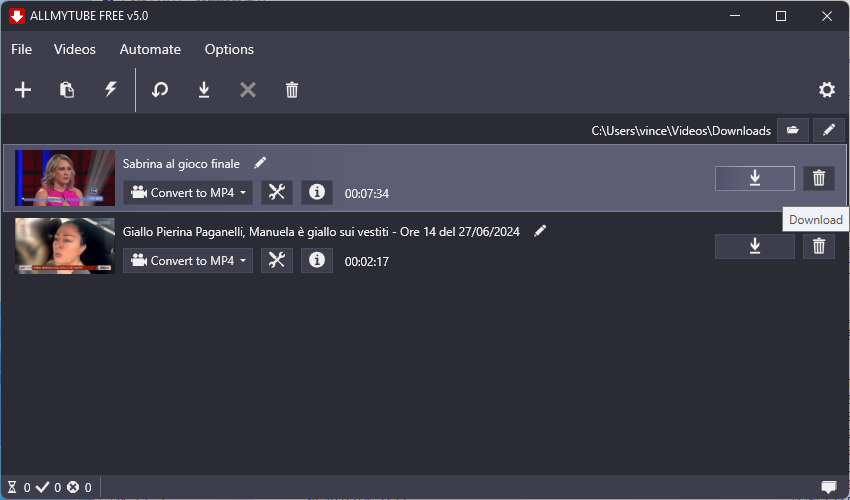This screenshot has width=850, height=500.
Task: Open the Convert to MP4 dropdown for Giallo Pierina
Action: (188, 260)
